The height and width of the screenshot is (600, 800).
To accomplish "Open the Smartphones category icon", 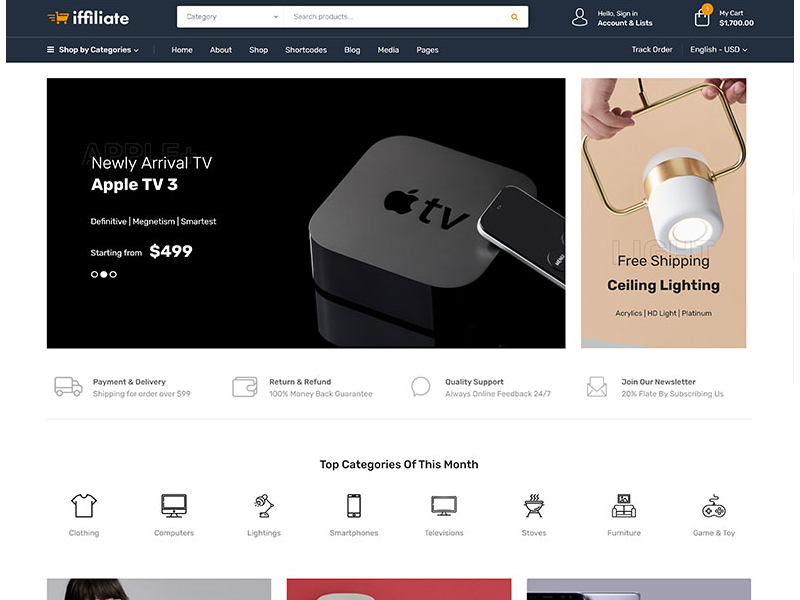I will 354,506.
